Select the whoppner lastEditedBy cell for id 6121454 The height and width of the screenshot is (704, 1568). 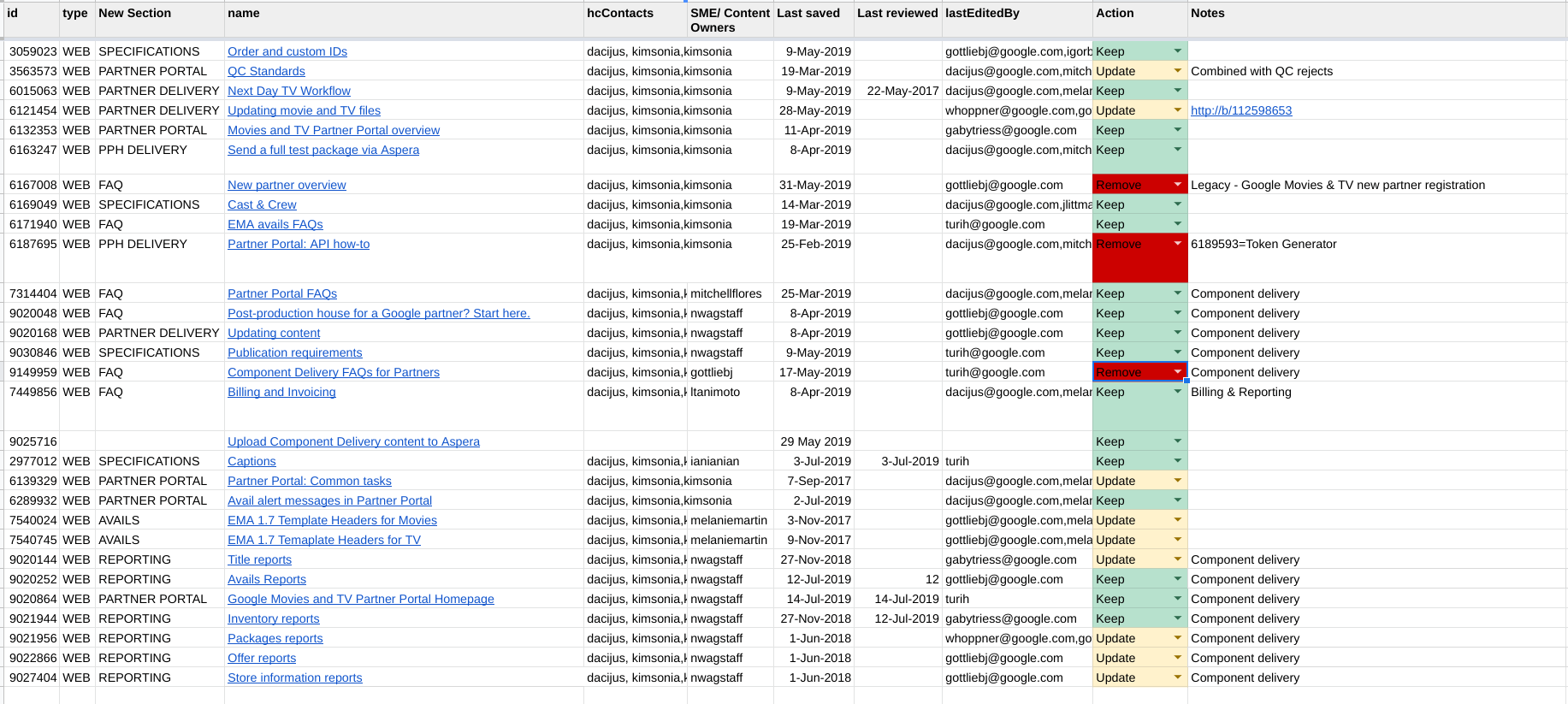[x=1017, y=110]
